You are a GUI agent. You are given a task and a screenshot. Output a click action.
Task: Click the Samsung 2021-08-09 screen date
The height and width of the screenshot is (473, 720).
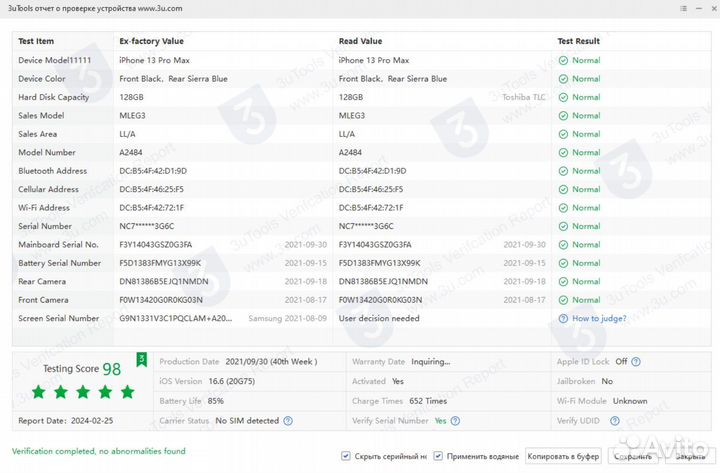(287, 318)
